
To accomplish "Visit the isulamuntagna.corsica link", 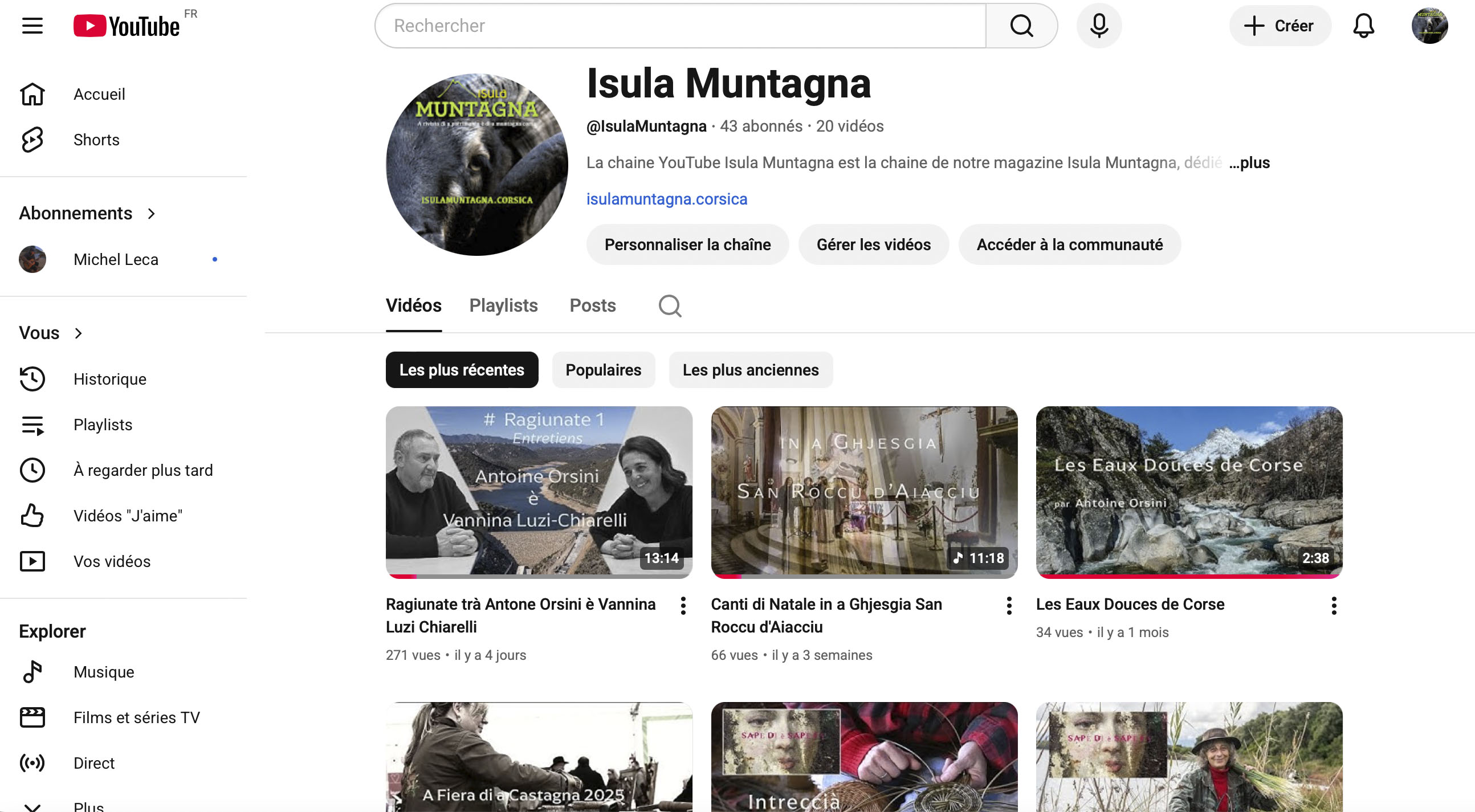I will coord(667,198).
